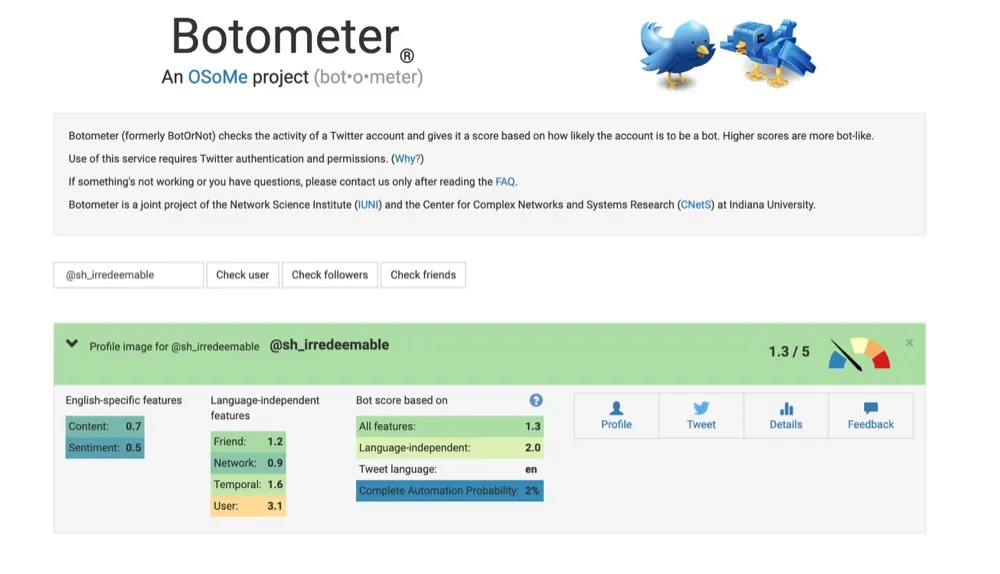This screenshot has width=1000, height=574.
Task: Open the OSoMe project link
Action: coord(217,77)
